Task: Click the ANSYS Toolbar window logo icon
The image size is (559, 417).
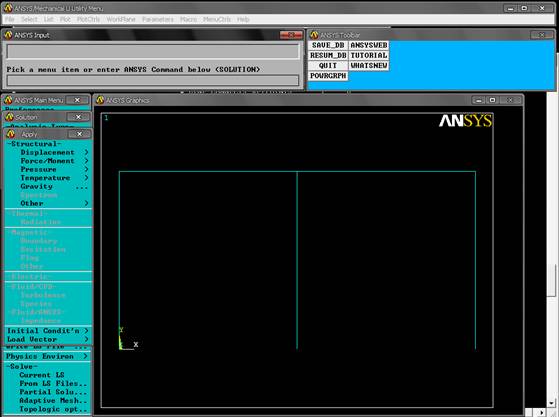Action: [x=314, y=35]
